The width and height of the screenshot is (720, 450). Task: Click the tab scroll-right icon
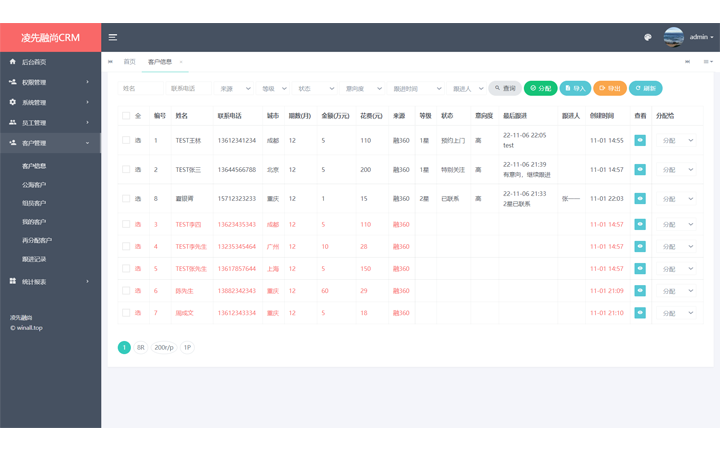tap(687, 62)
